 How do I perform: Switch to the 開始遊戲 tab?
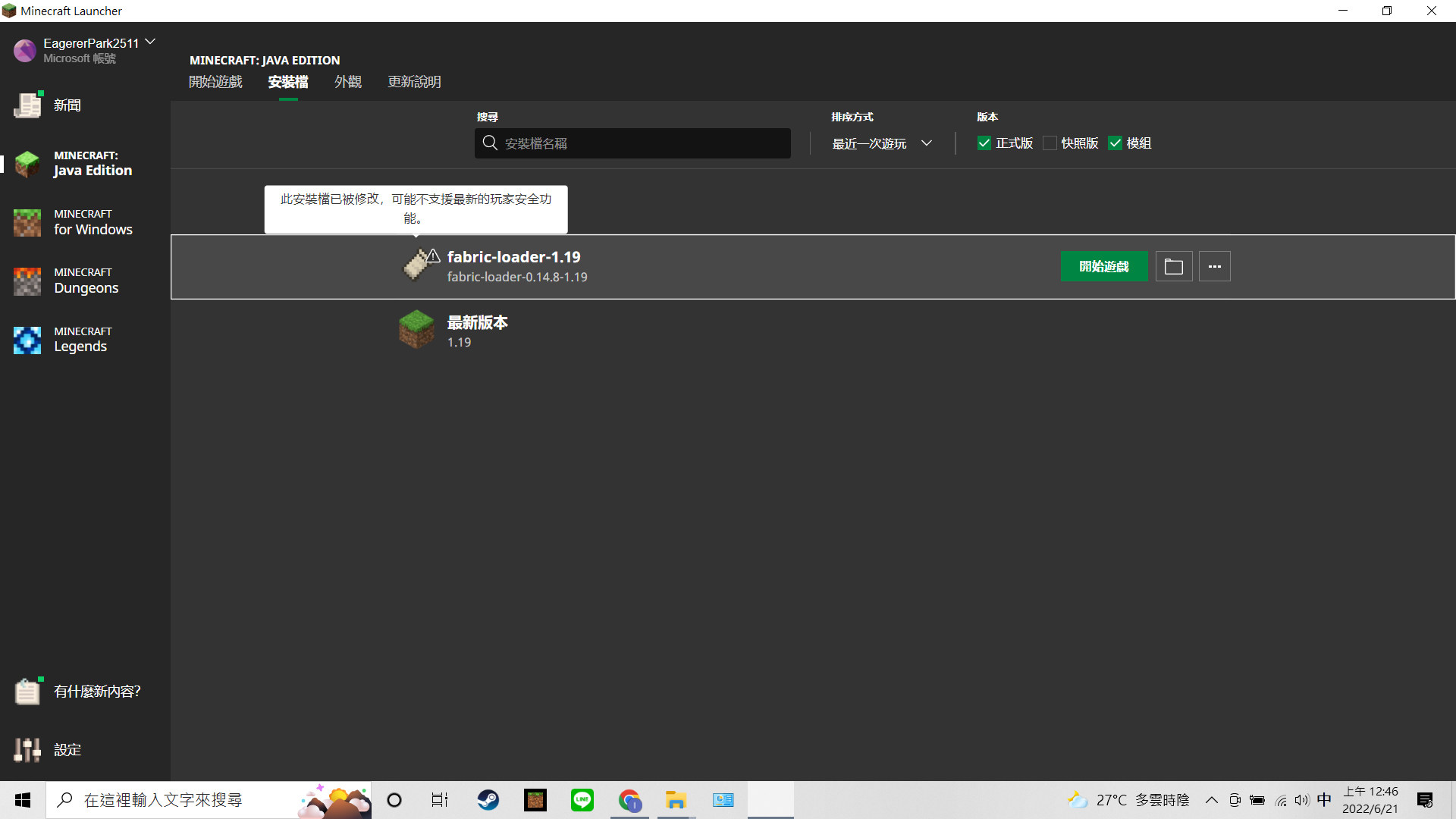tap(215, 82)
